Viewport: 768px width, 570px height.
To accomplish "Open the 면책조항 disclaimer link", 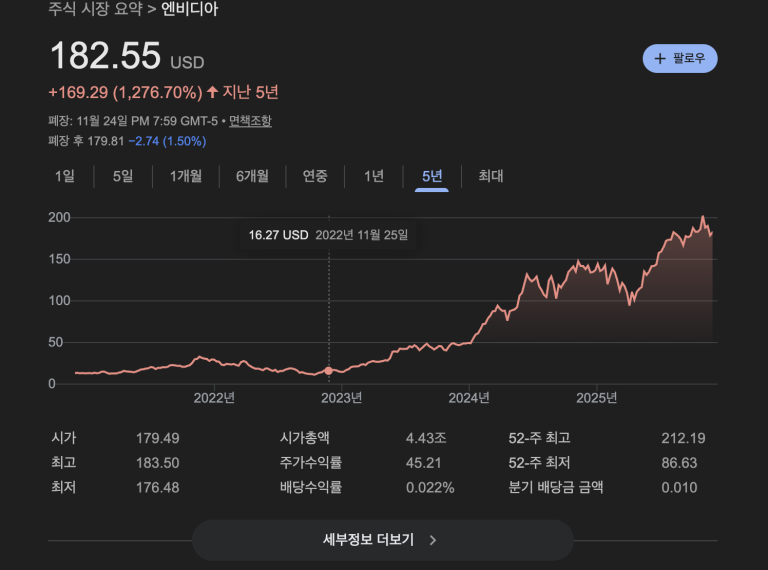I will 250,121.
